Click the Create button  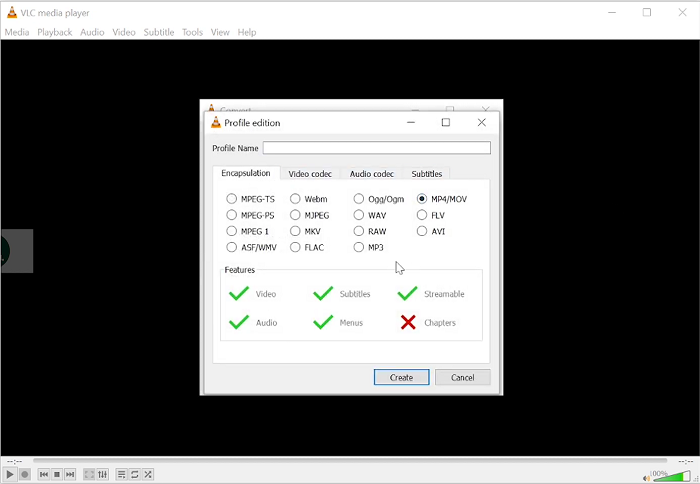click(401, 377)
